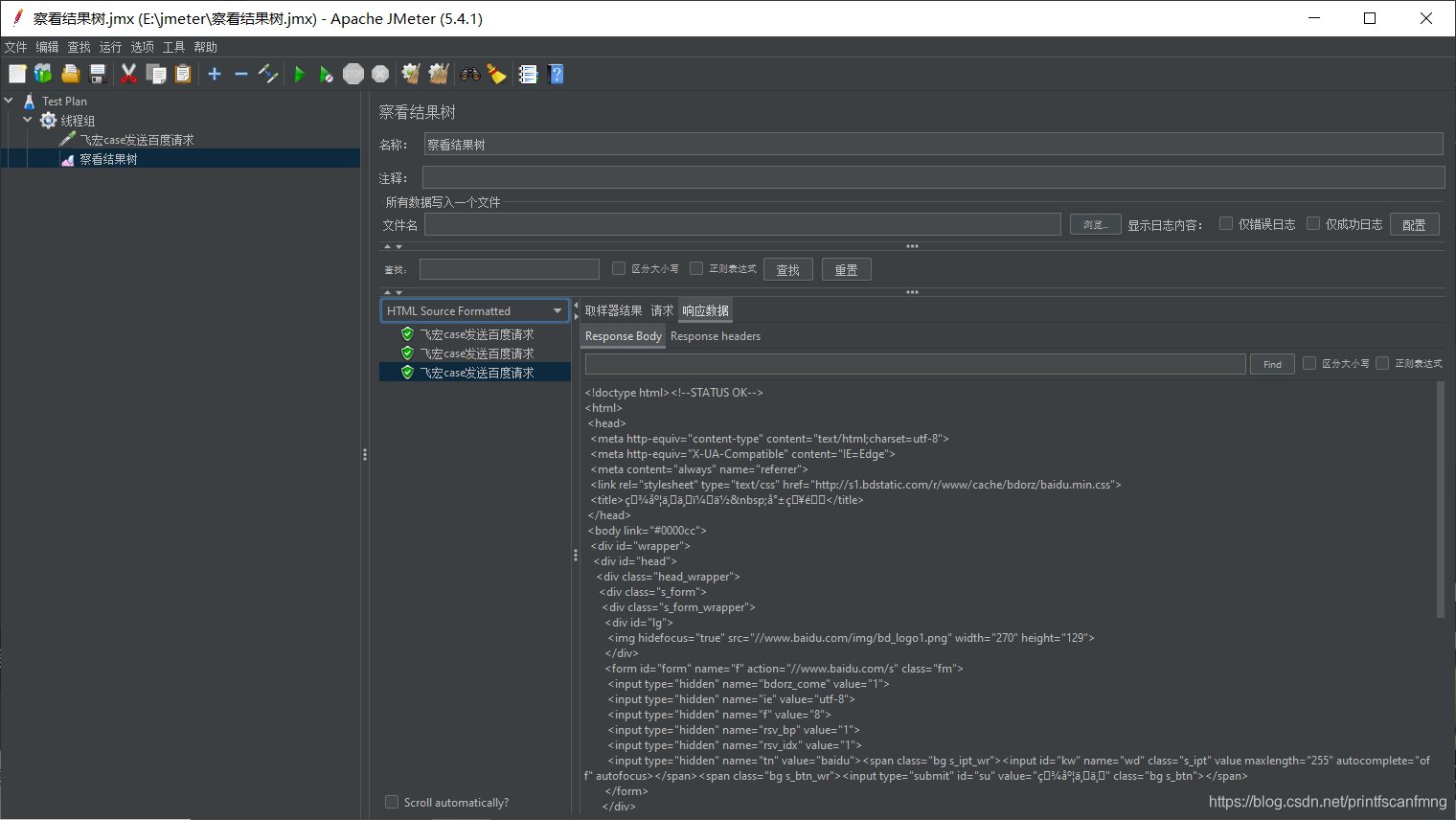
Task: Click pane arrows left of result tabs
Action: point(576,309)
